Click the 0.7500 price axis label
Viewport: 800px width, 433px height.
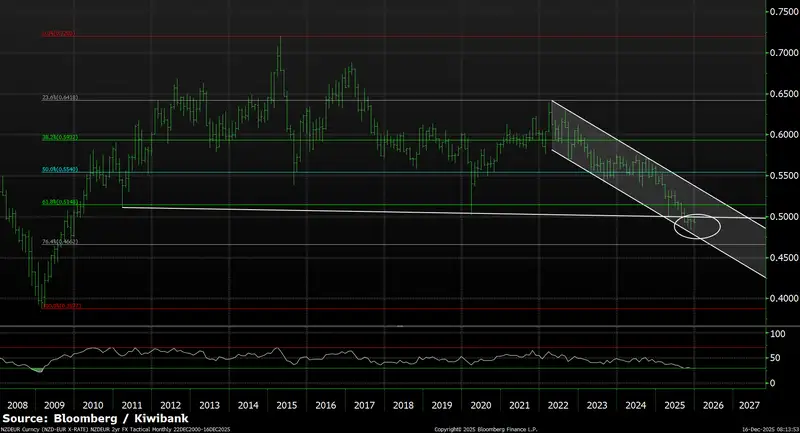point(781,11)
